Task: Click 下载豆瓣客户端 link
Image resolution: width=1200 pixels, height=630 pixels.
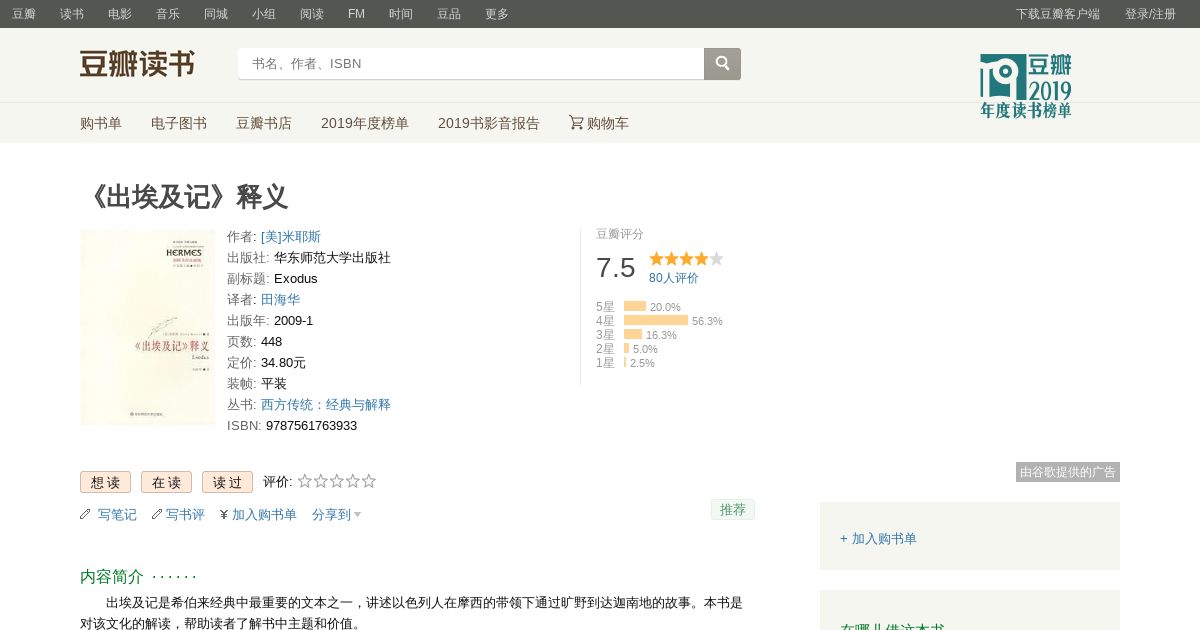Action: pos(1058,14)
